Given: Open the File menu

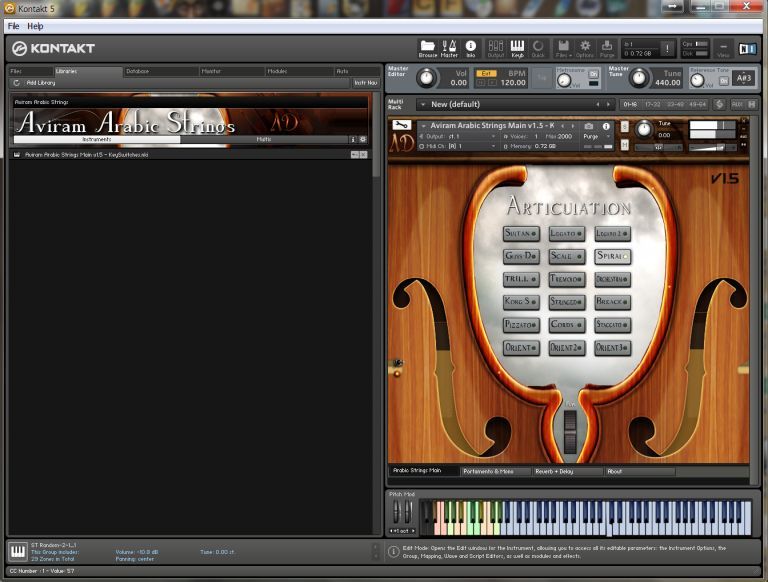Looking at the screenshot, I should [x=13, y=26].
